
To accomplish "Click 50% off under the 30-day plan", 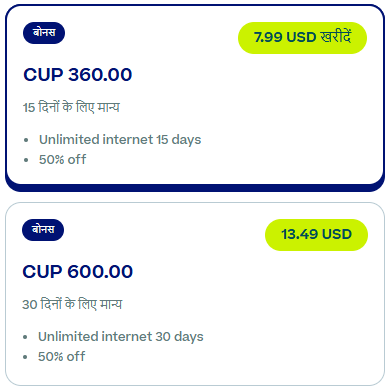I will [62, 357].
